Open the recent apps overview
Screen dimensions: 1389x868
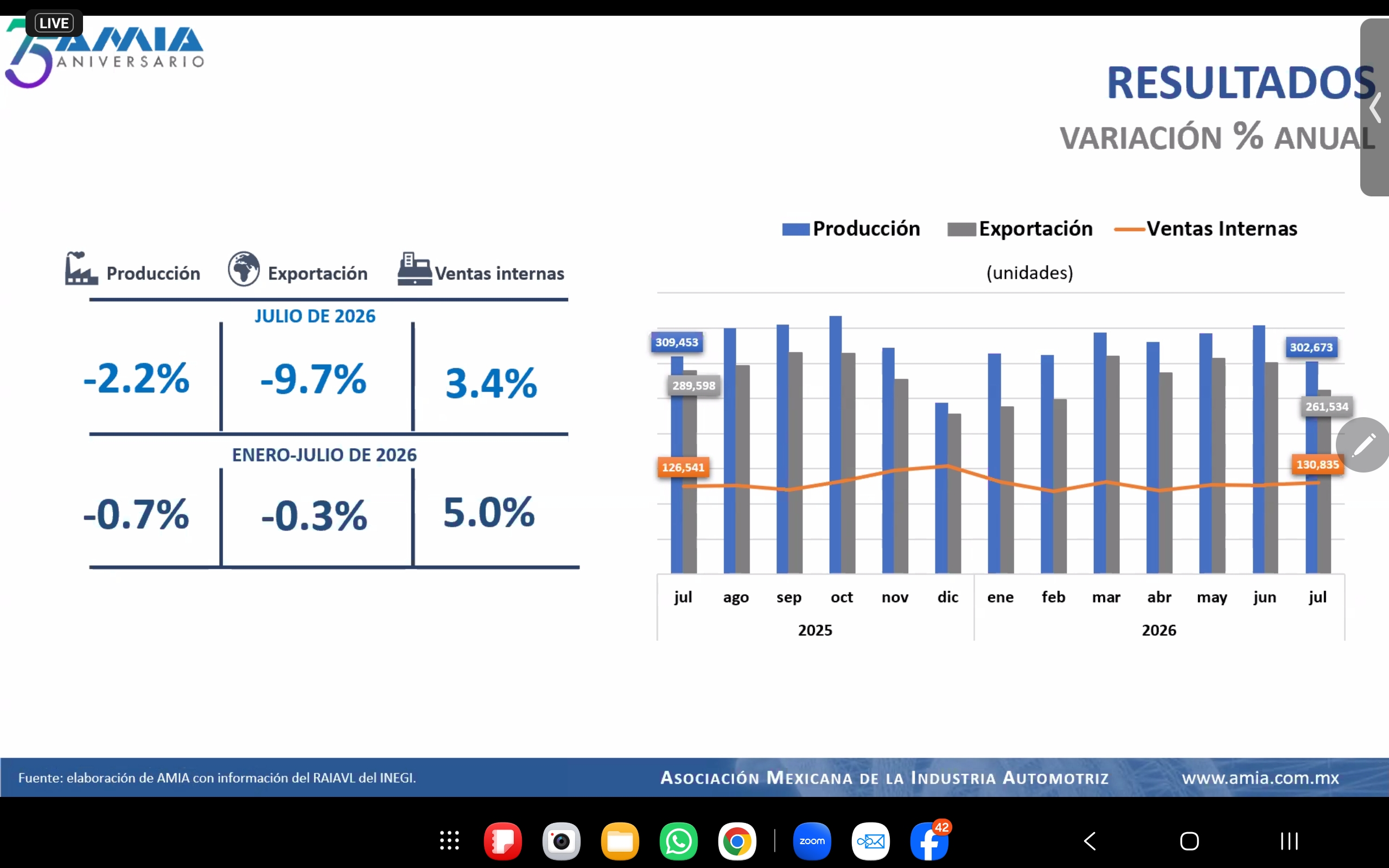(x=1289, y=841)
